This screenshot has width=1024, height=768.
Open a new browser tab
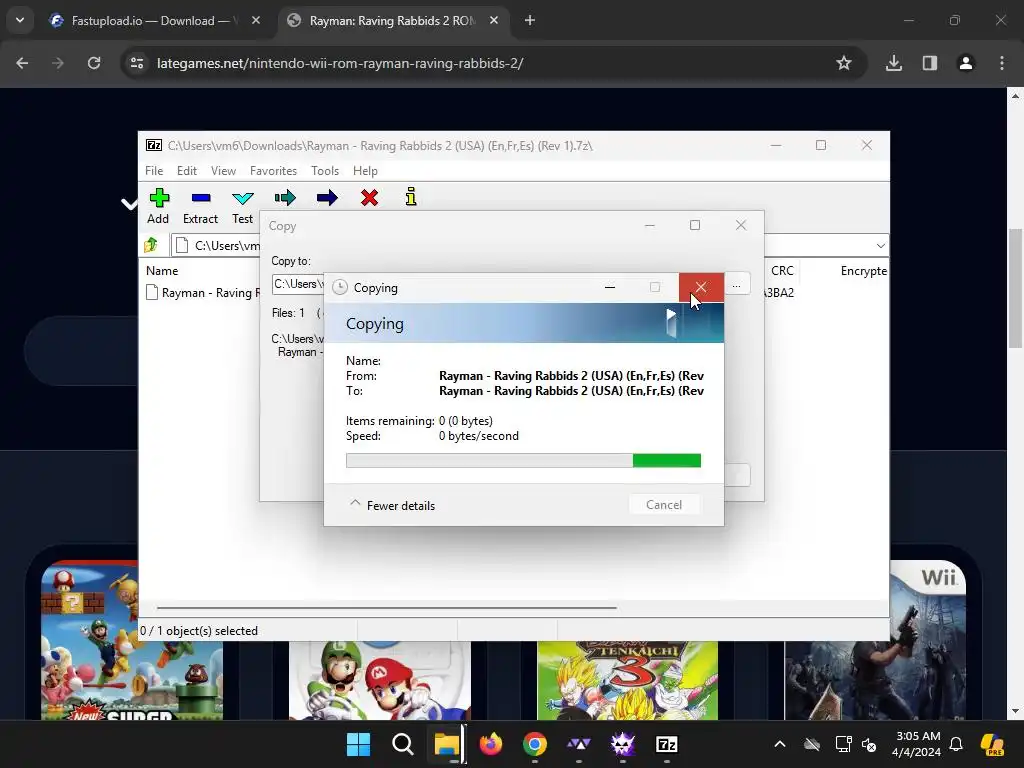tap(530, 21)
